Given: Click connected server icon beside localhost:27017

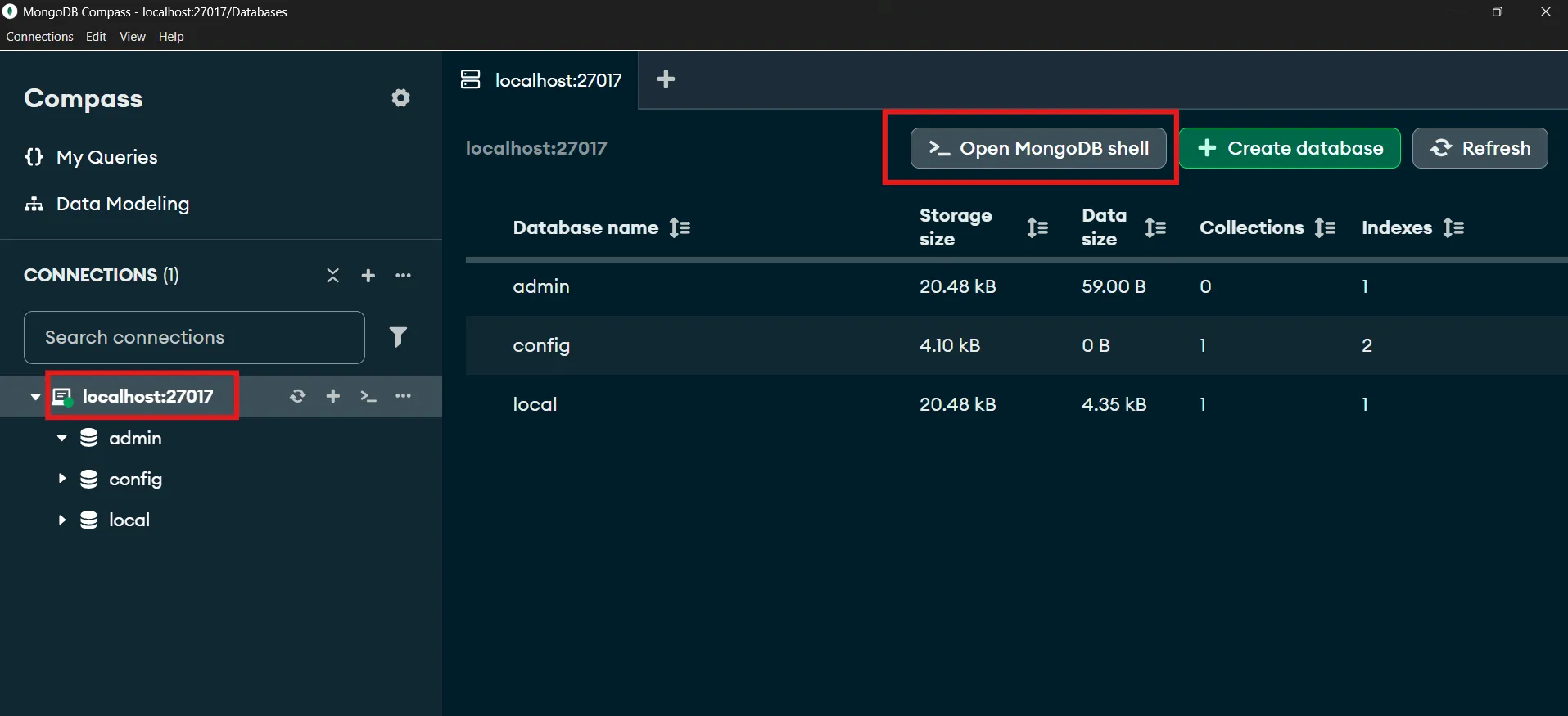Looking at the screenshot, I should click(62, 398).
